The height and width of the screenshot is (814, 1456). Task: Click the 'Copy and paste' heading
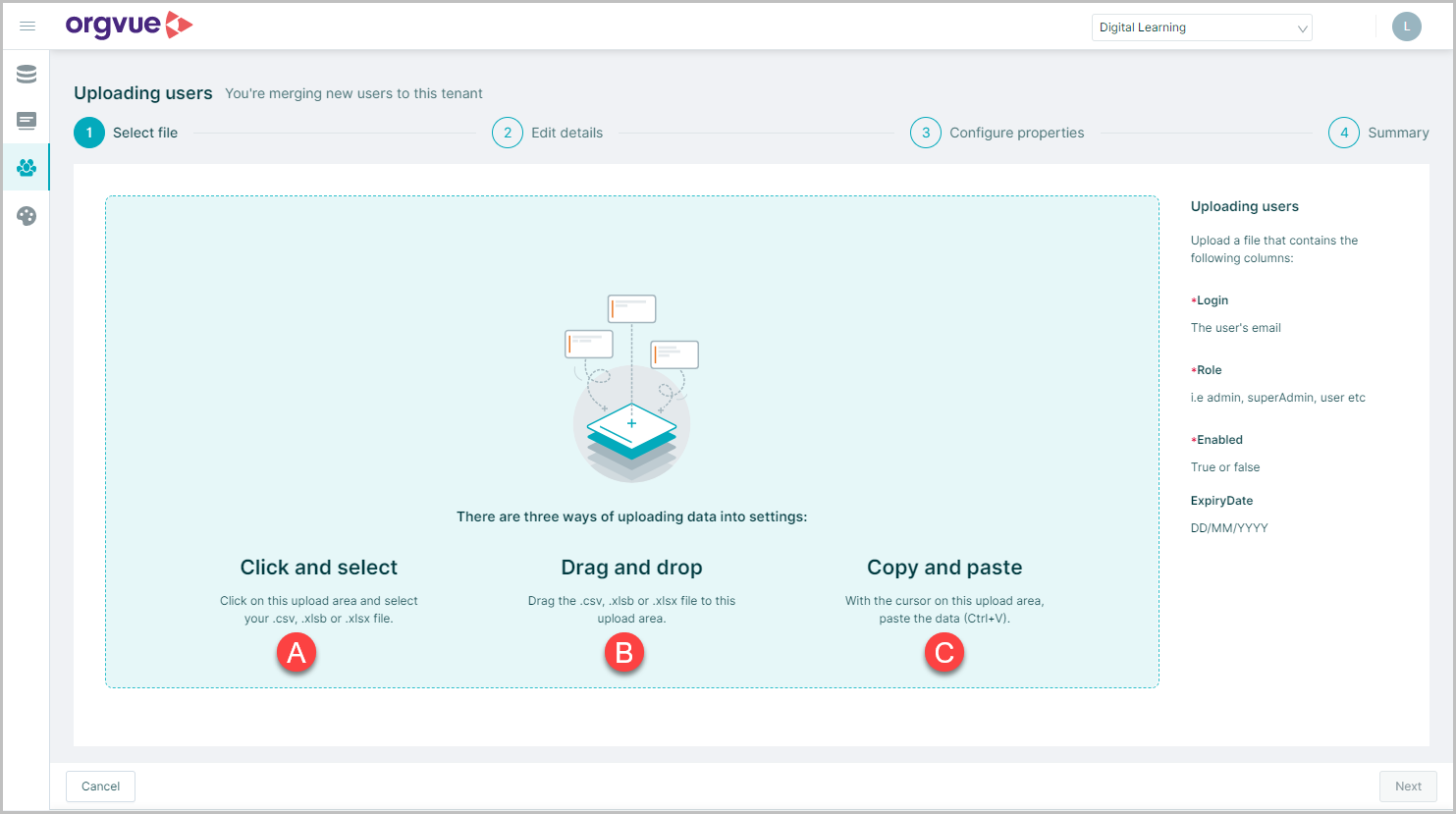944,568
